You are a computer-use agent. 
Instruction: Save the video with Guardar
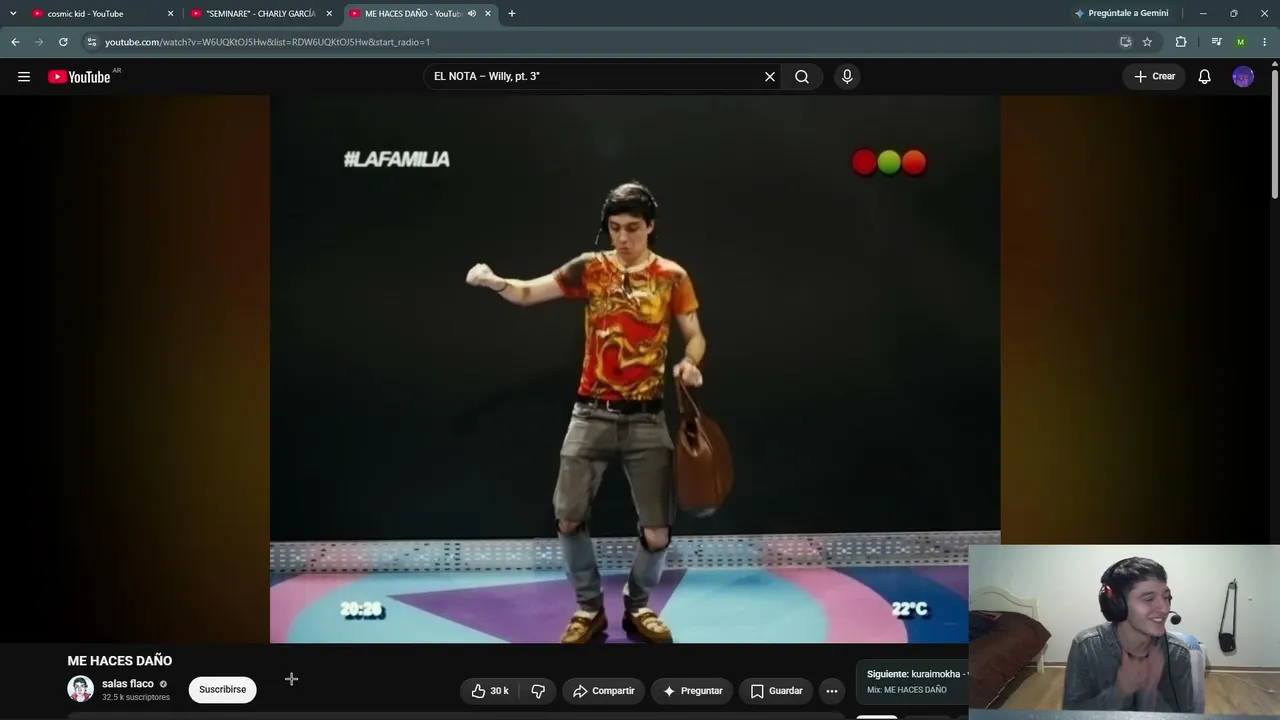pyautogui.click(x=776, y=691)
